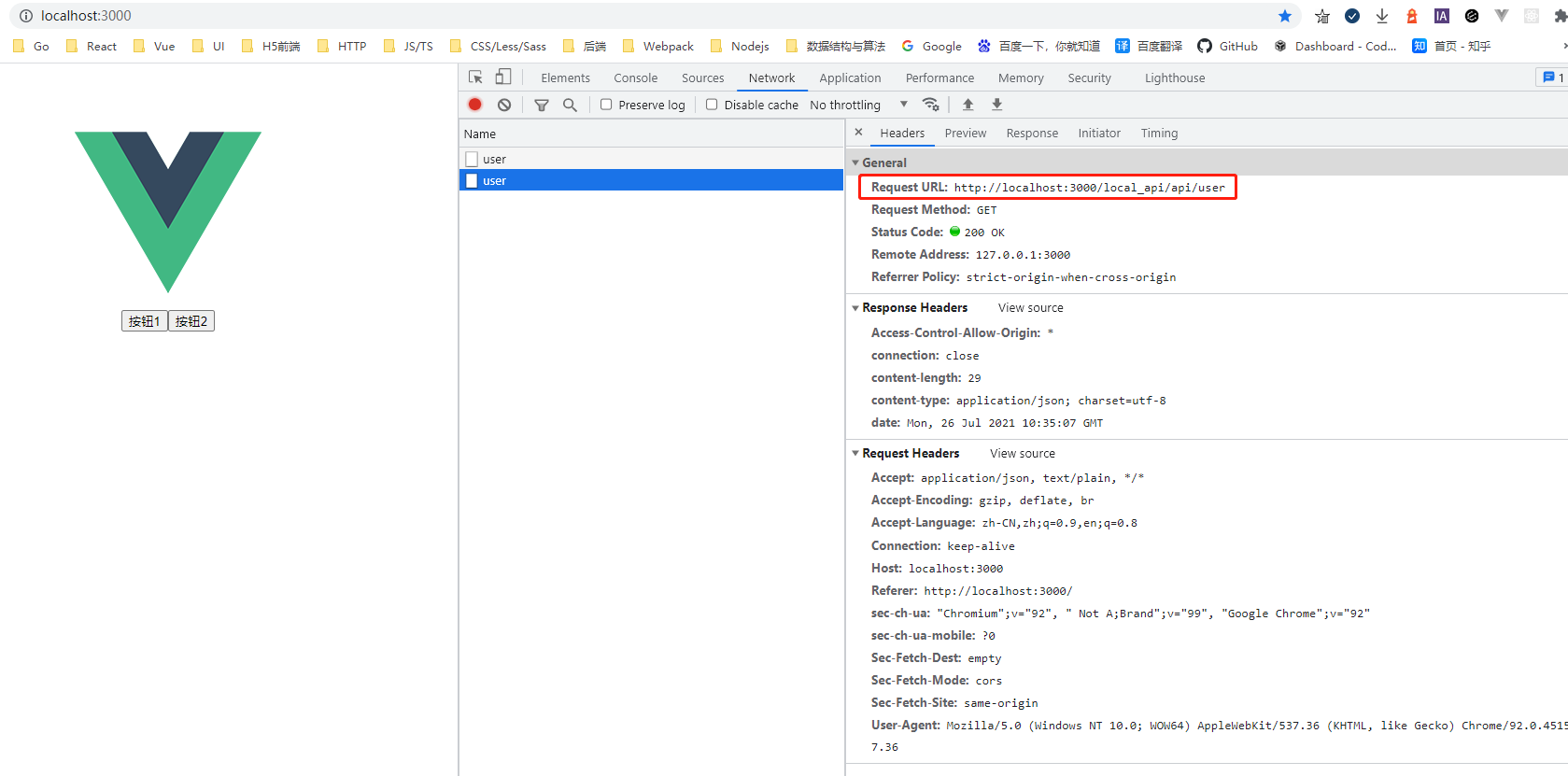Click the Vue logo image

click(168, 212)
